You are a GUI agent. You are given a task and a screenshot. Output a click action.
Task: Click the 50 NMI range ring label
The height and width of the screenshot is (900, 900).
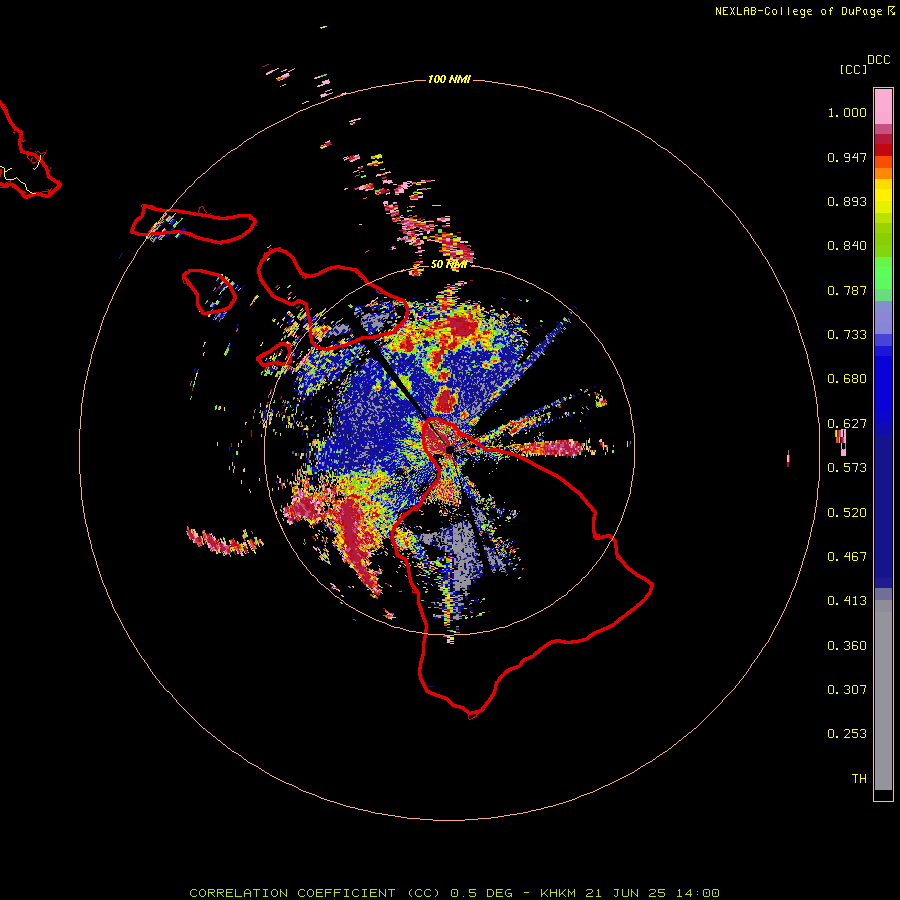(x=449, y=264)
